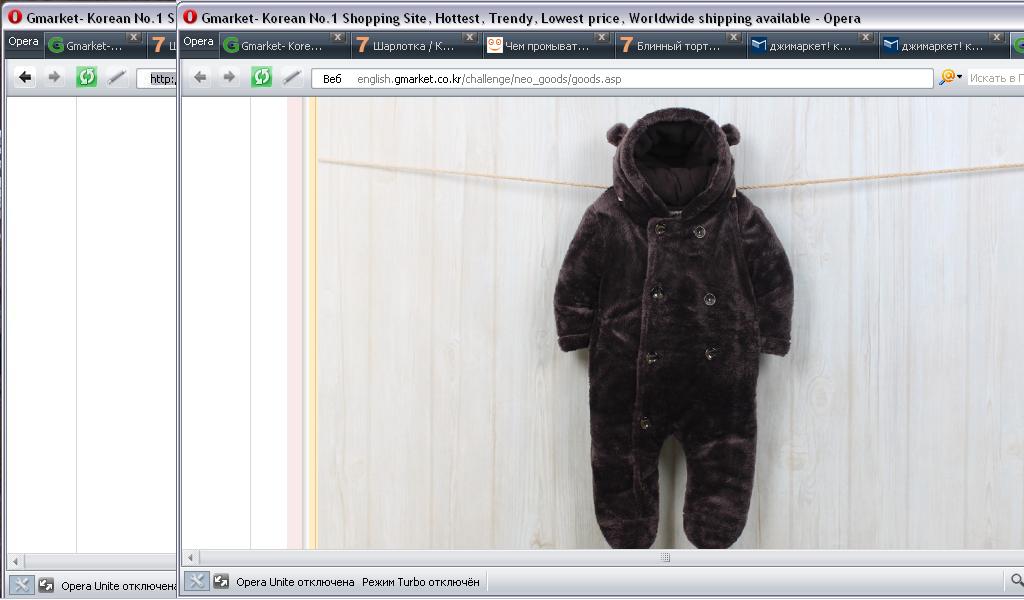Image resolution: width=1024 pixels, height=600 pixels.
Task: Open the Opera menu in back window
Action: pyautogui.click(x=24, y=42)
